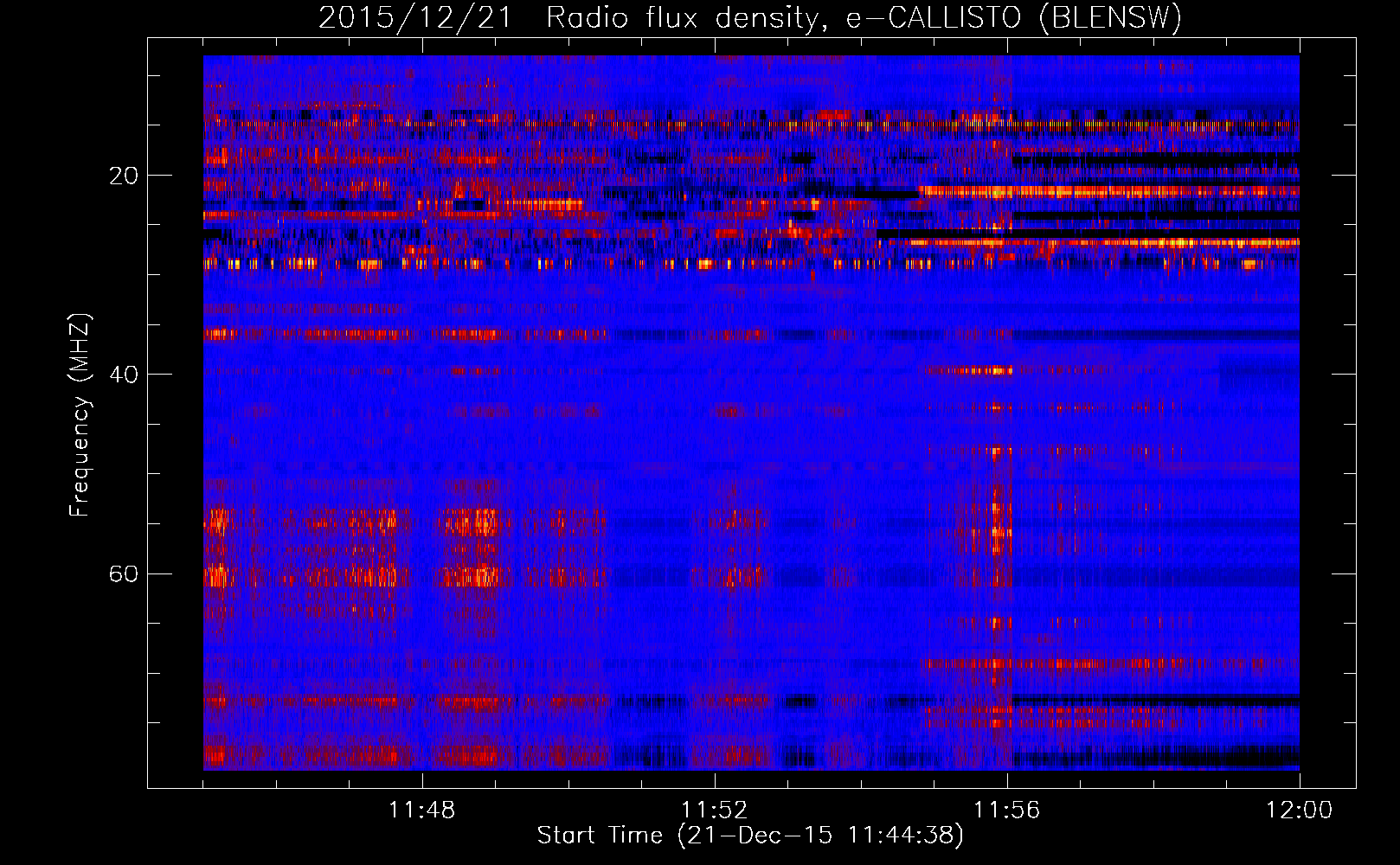Click the 11:56 time tick label
Viewport: 1400px width, 865px height.
[1006, 811]
